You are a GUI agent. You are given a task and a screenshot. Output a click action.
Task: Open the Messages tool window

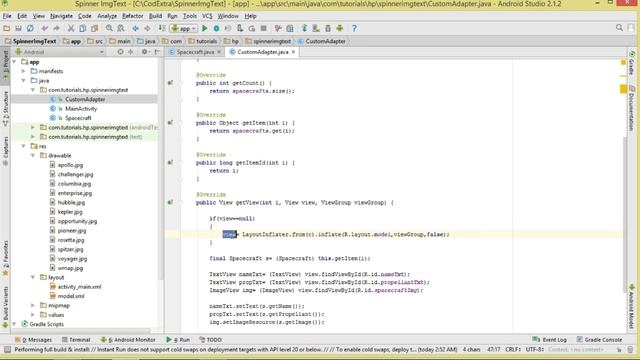[33, 340]
